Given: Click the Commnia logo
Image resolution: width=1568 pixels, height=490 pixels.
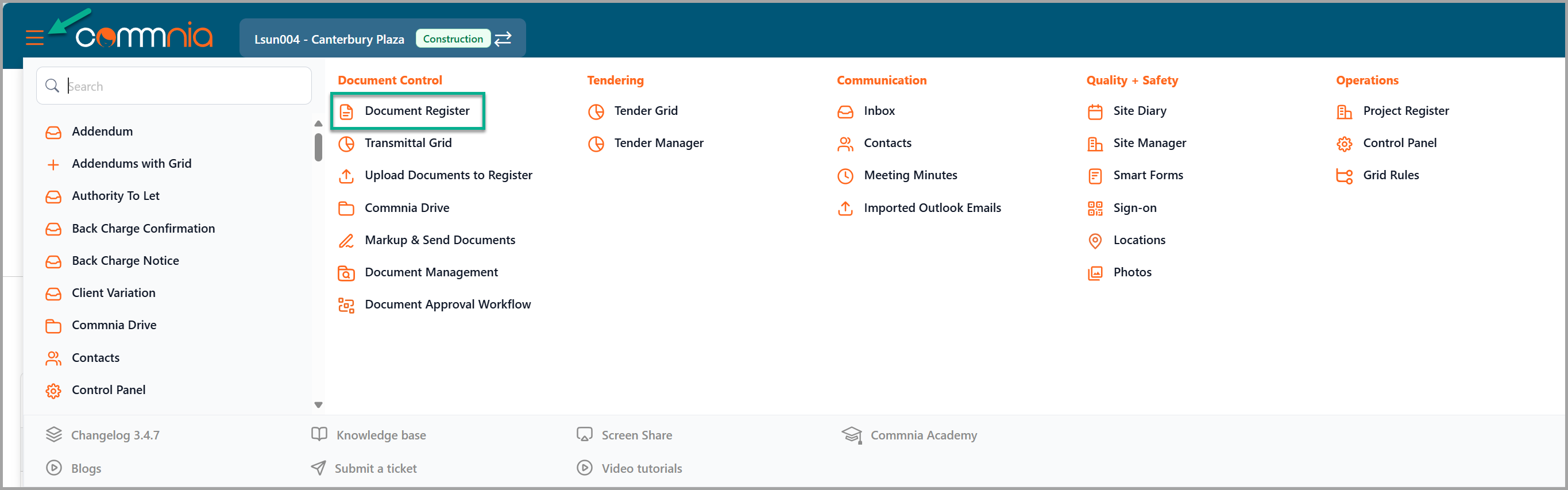Looking at the screenshot, I should click(144, 36).
